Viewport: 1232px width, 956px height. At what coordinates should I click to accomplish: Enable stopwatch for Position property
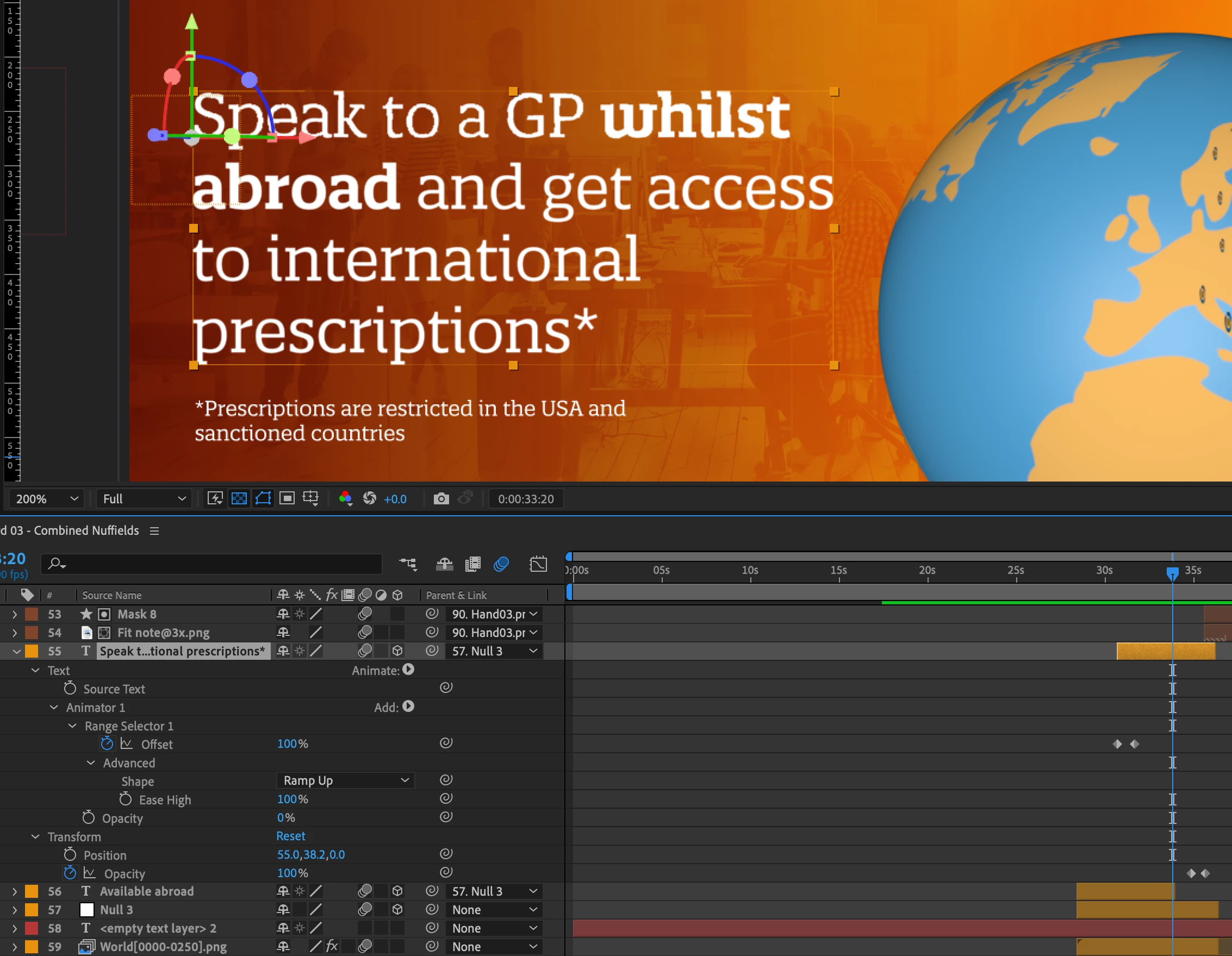70,855
